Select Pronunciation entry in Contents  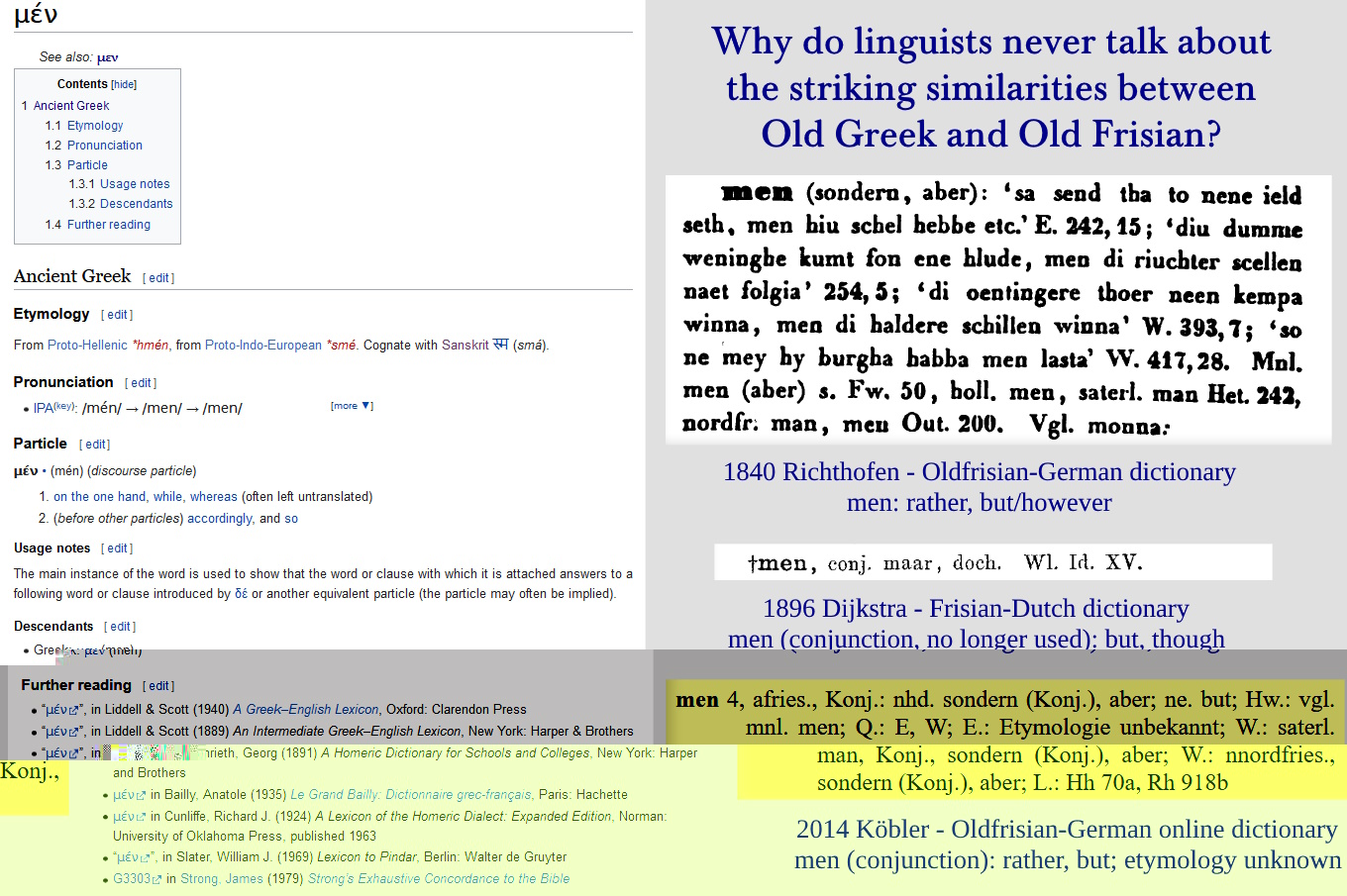click(x=104, y=146)
